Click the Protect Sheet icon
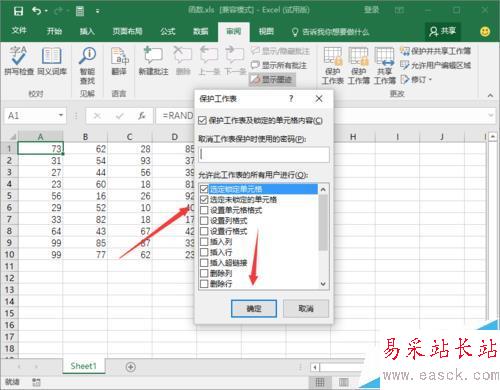 pyautogui.click(x=333, y=65)
